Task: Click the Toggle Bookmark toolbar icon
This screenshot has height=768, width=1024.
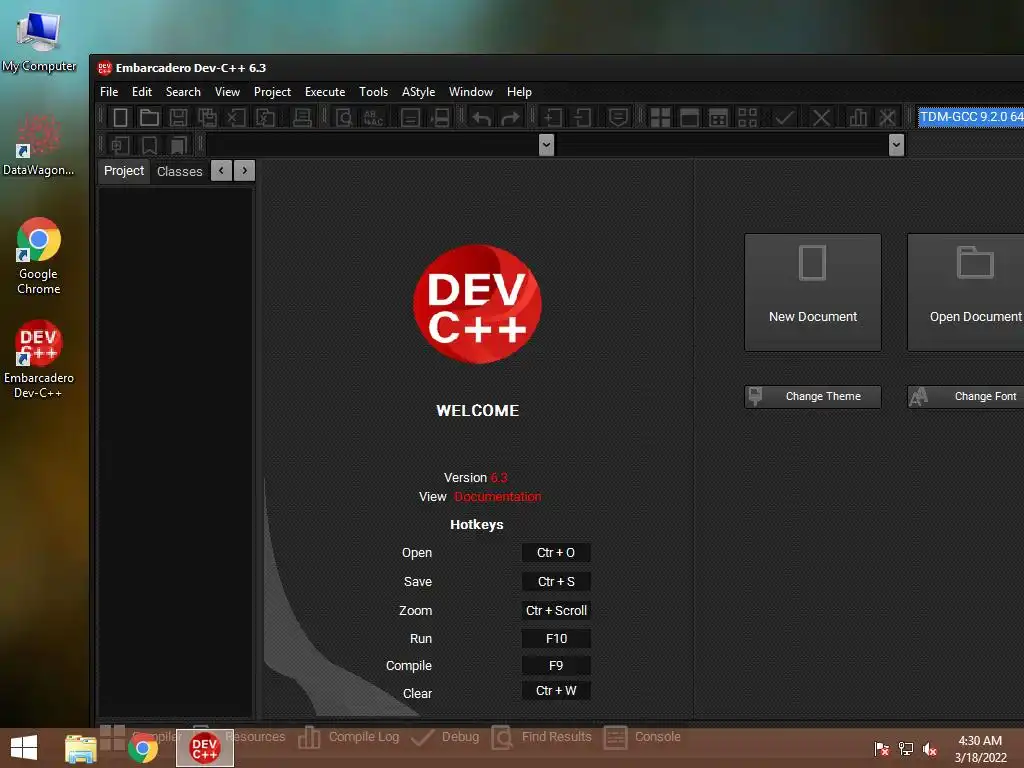Action: (x=150, y=145)
